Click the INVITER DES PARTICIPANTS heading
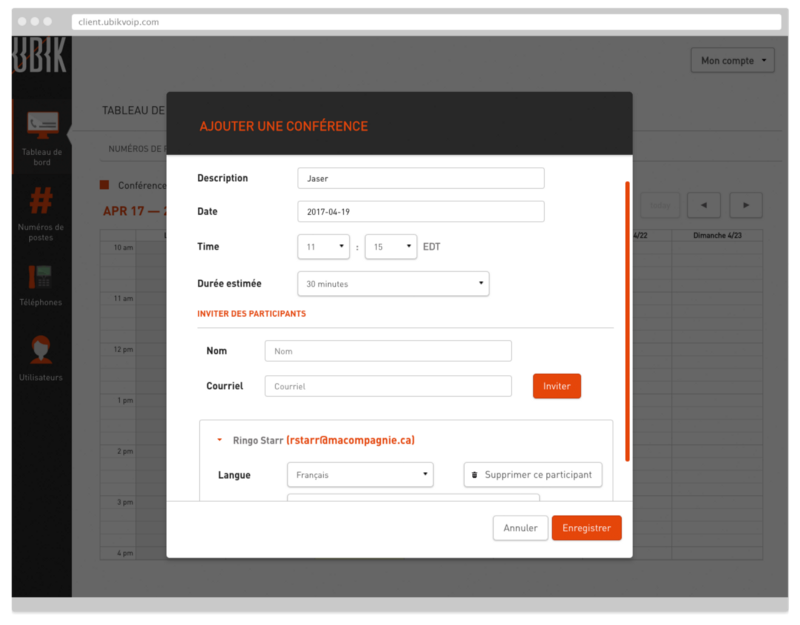This screenshot has height=625, width=800. tap(252, 314)
